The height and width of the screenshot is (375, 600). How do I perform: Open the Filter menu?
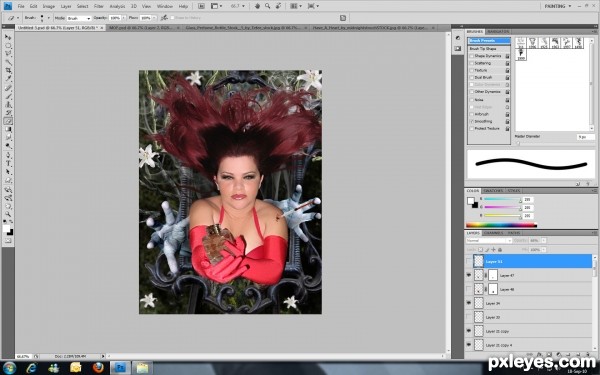point(99,6)
